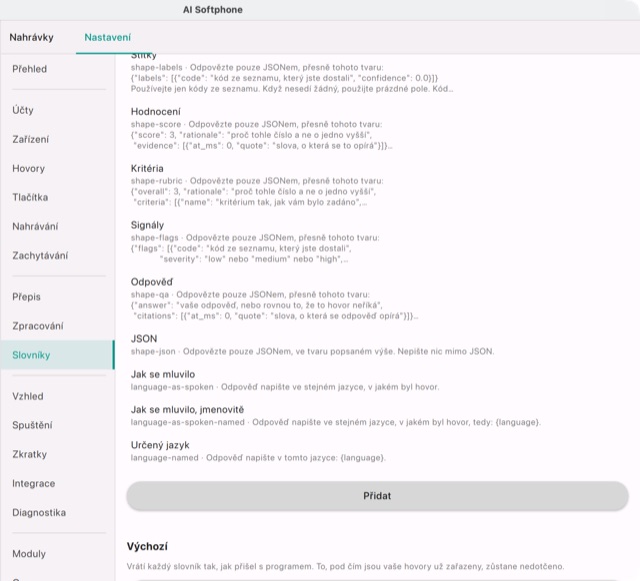The height and width of the screenshot is (581, 640).
Task: Click the AI Softphone window title
Action: pyautogui.click(x=213, y=10)
